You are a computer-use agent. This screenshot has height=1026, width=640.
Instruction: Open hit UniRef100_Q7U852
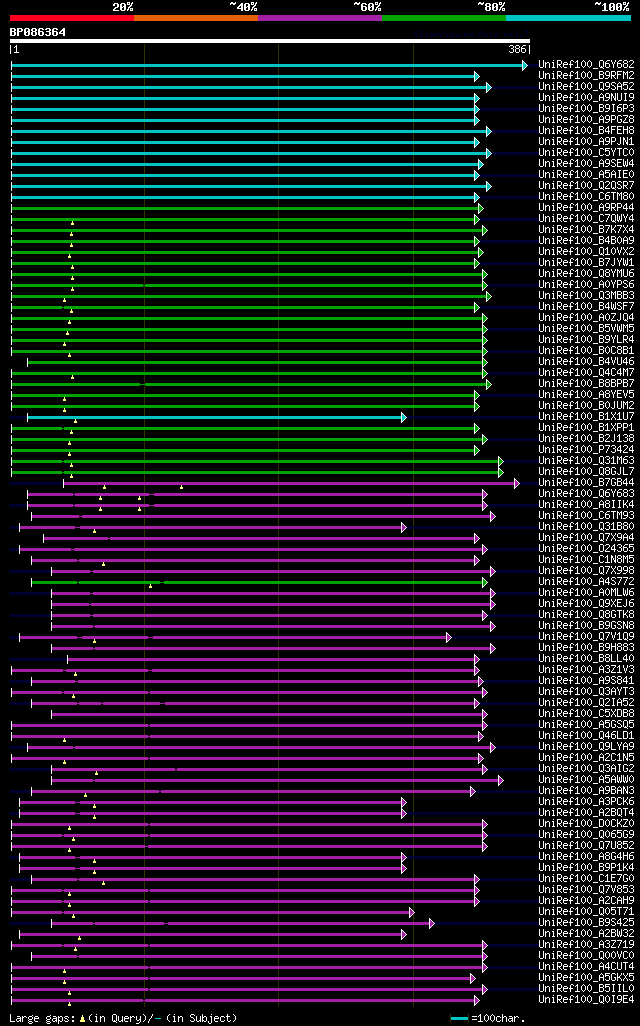(586, 845)
